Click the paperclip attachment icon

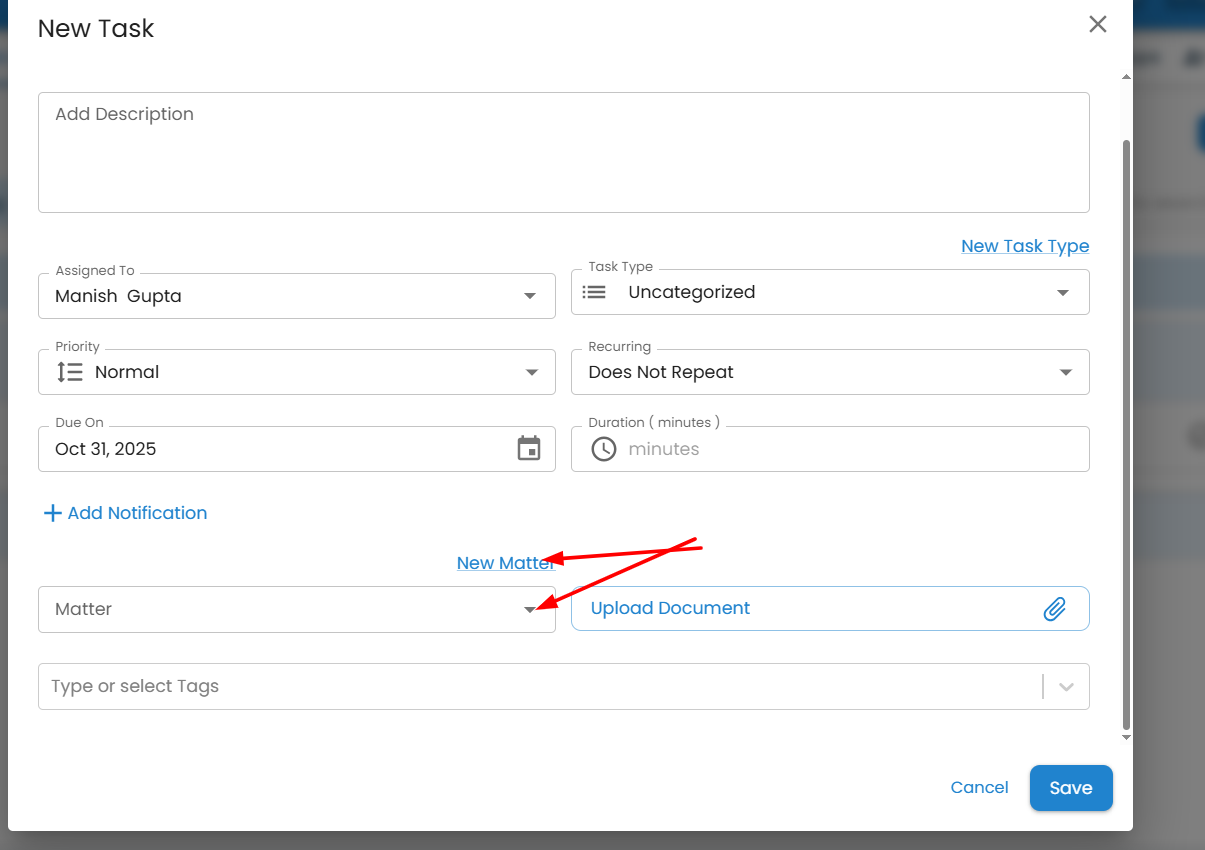(x=1054, y=609)
